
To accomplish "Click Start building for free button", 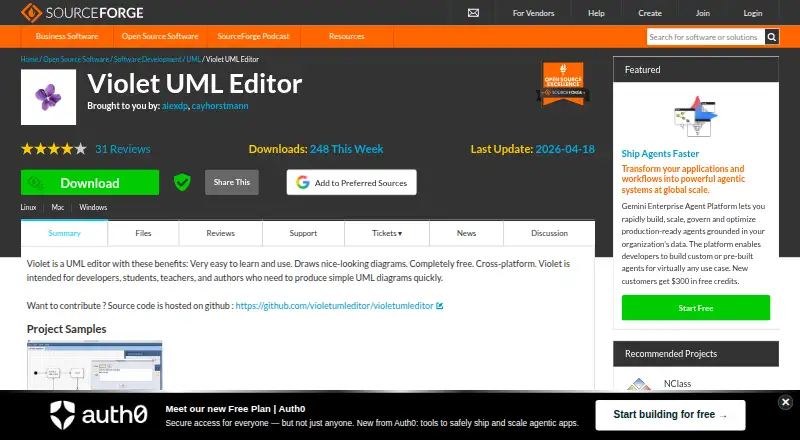I will (670, 415).
